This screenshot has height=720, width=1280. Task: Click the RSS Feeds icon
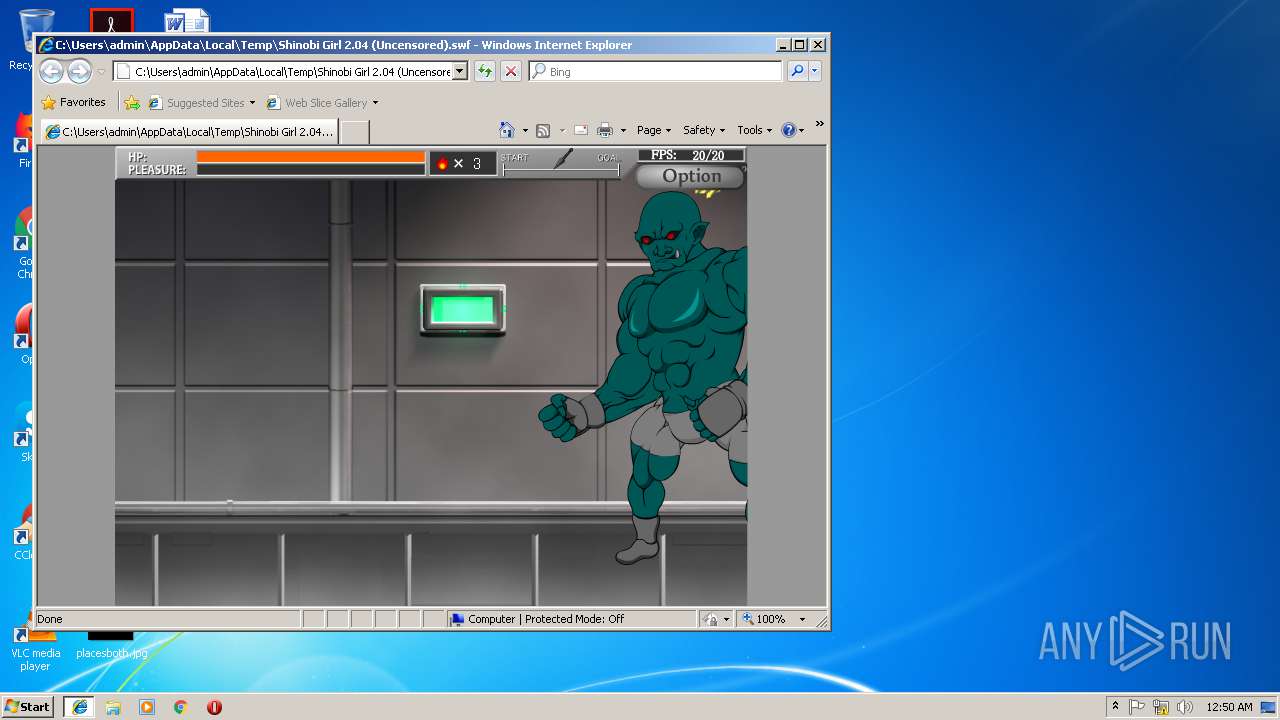(x=543, y=130)
